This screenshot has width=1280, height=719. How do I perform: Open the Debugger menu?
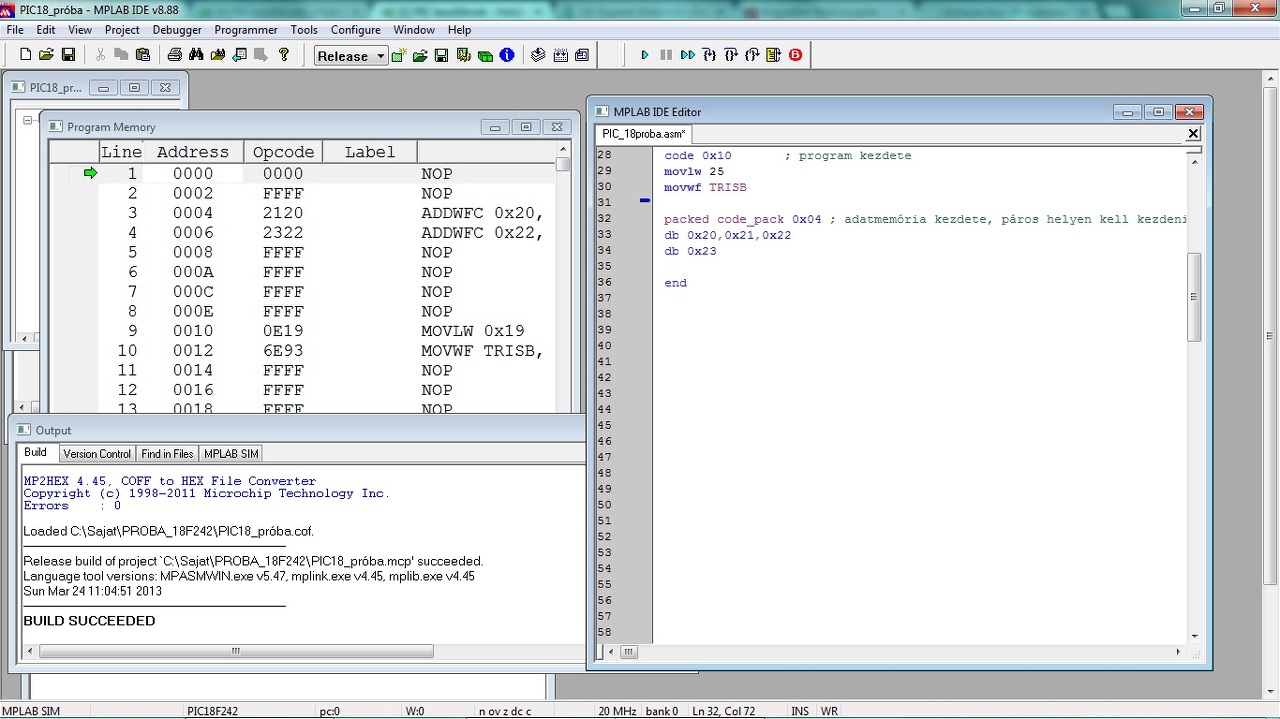click(x=177, y=30)
